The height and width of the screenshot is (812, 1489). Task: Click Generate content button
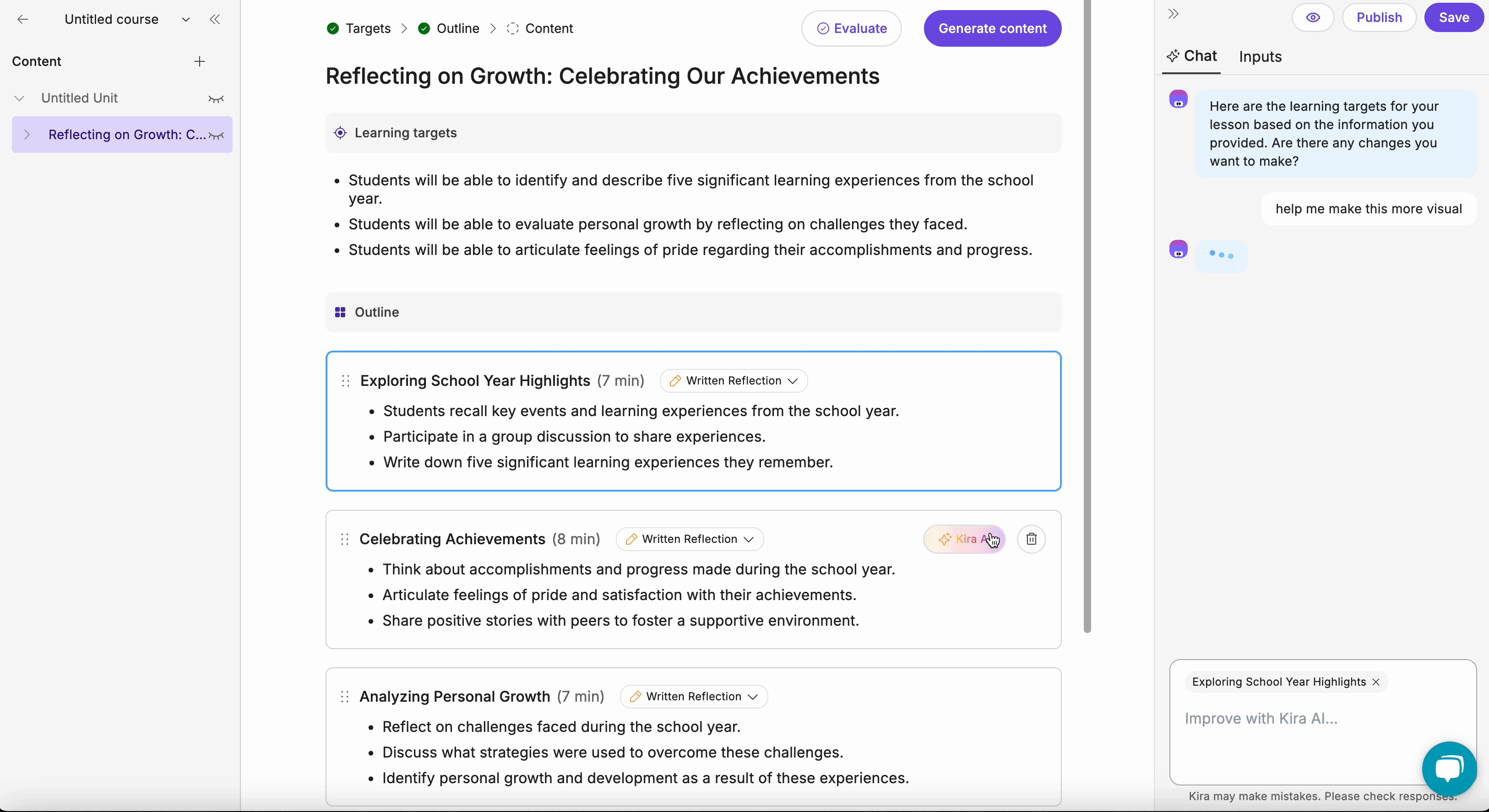[x=993, y=28]
